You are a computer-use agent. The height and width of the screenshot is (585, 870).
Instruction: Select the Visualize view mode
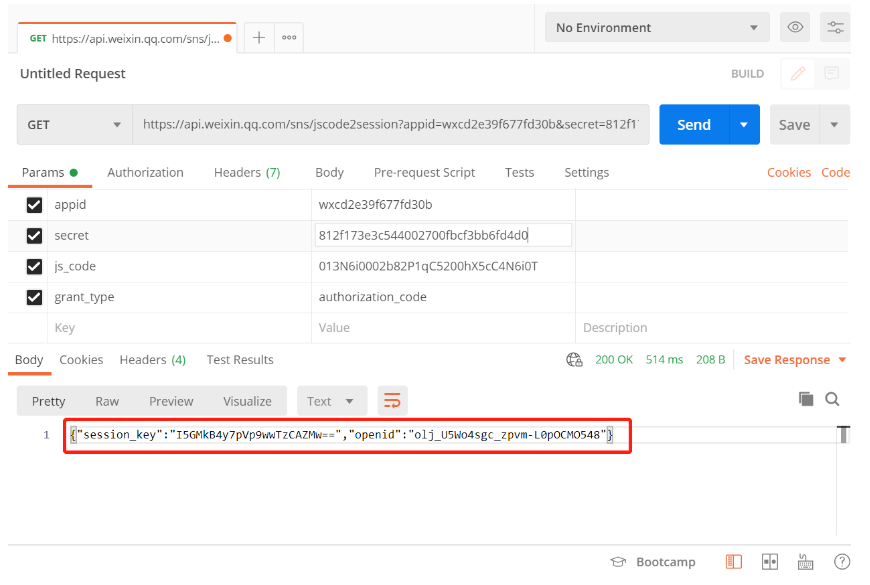(x=247, y=401)
